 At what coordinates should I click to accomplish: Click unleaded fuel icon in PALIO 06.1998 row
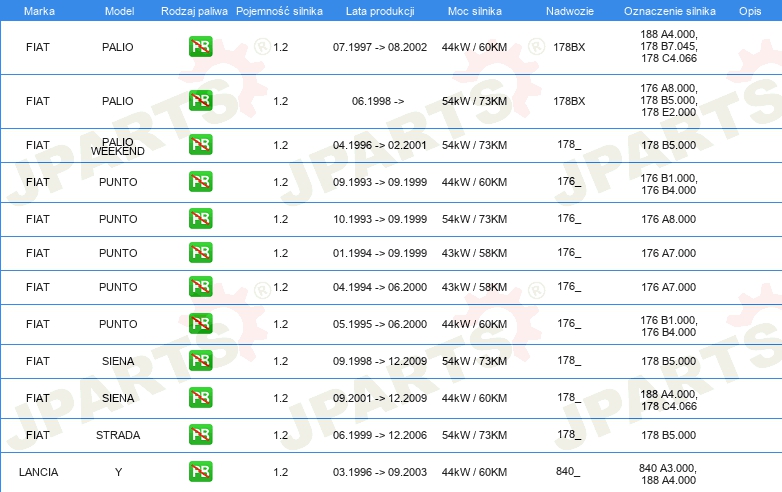pos(200,101)
